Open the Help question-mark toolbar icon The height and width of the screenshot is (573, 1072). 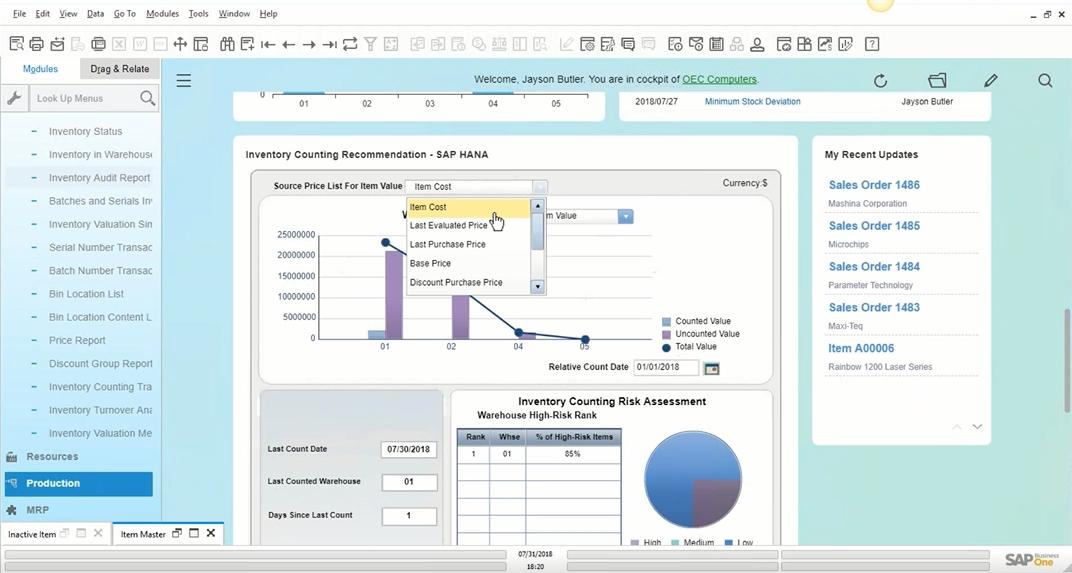click(x=872, y=44)
